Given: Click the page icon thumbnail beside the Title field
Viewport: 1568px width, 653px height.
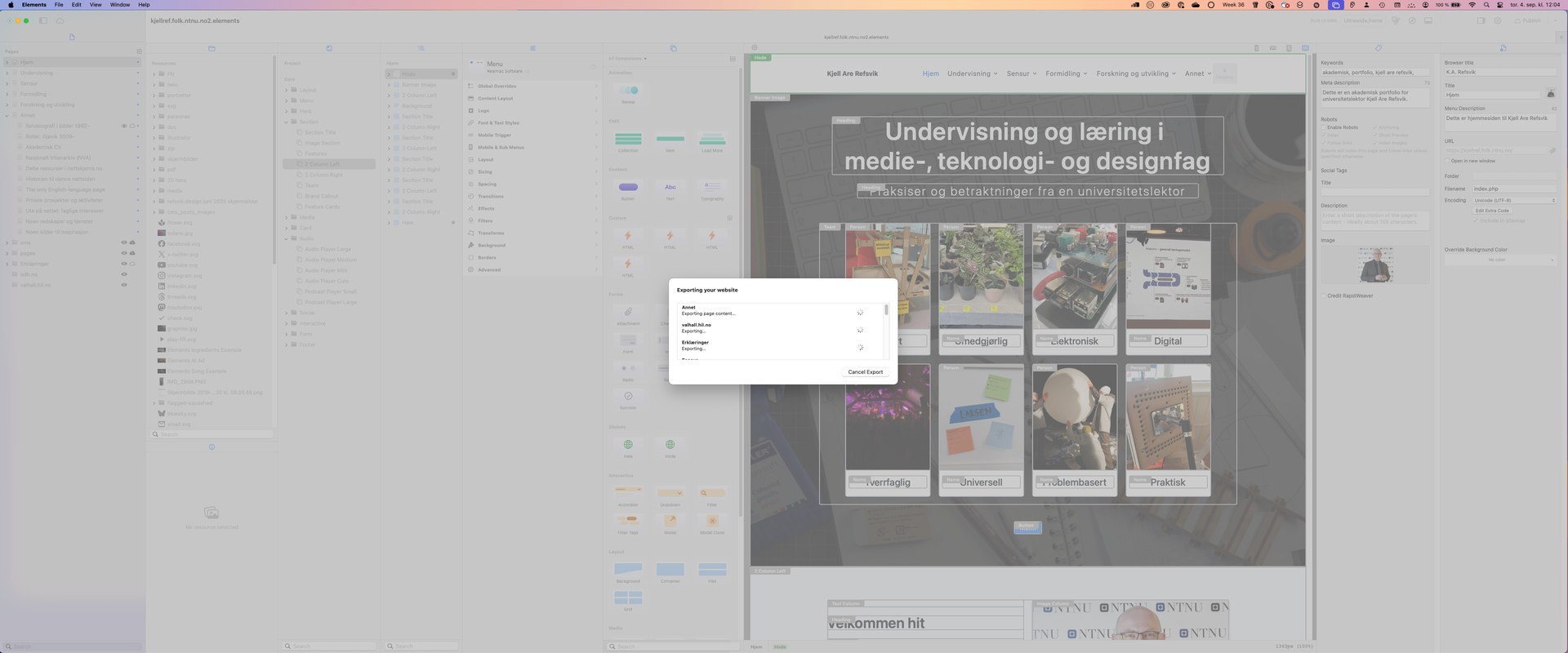Looking at the screenshot, I should (1551, 94).
